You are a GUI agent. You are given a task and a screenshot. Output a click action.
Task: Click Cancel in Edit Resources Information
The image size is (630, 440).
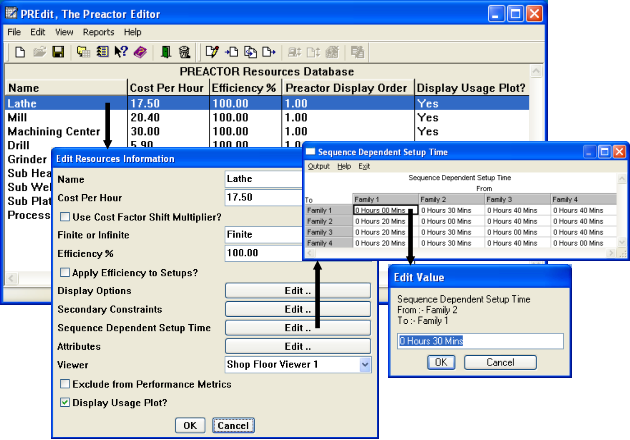click(x=233, y=426)
